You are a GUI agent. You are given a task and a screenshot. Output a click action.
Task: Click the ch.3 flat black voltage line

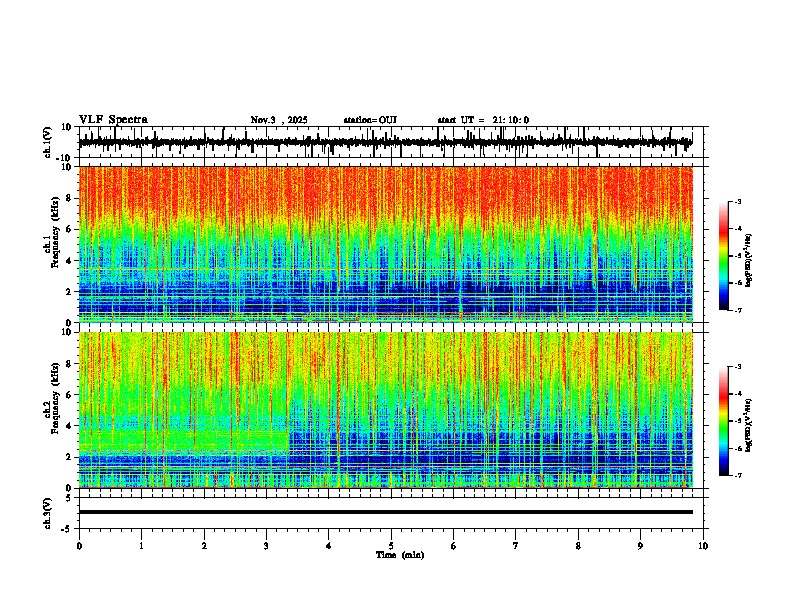[x=386, y=512]
